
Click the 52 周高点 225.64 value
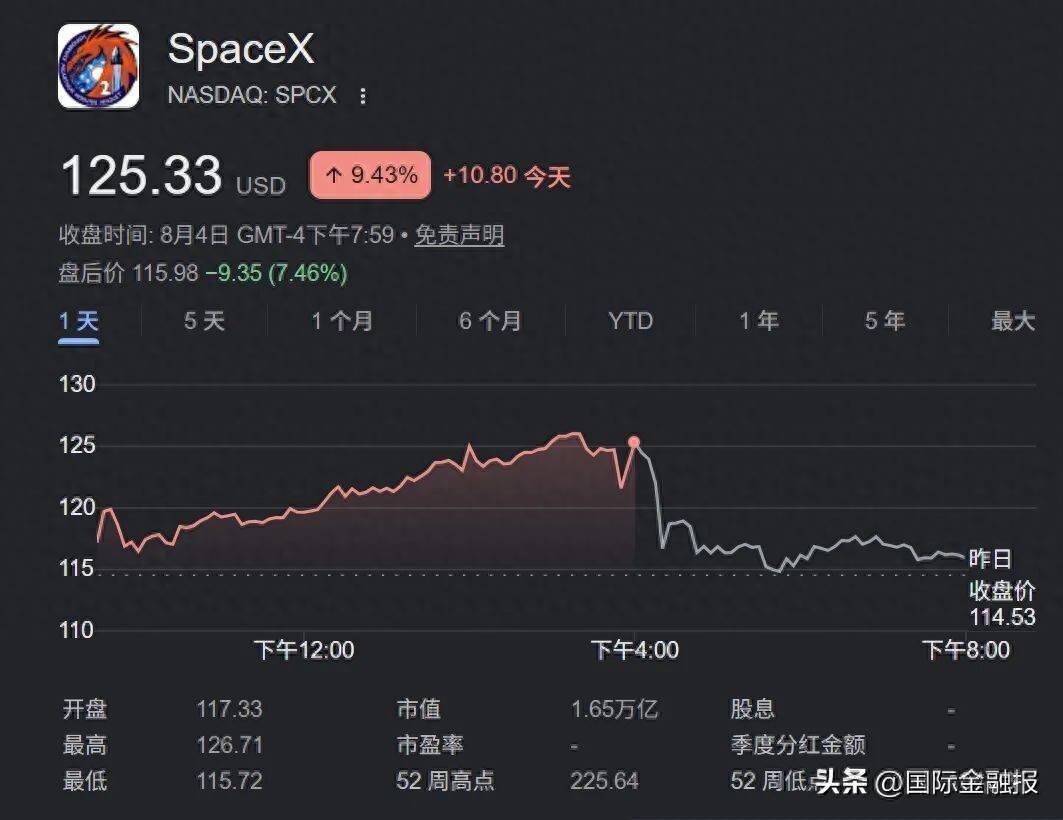click(x=604, y=781)
